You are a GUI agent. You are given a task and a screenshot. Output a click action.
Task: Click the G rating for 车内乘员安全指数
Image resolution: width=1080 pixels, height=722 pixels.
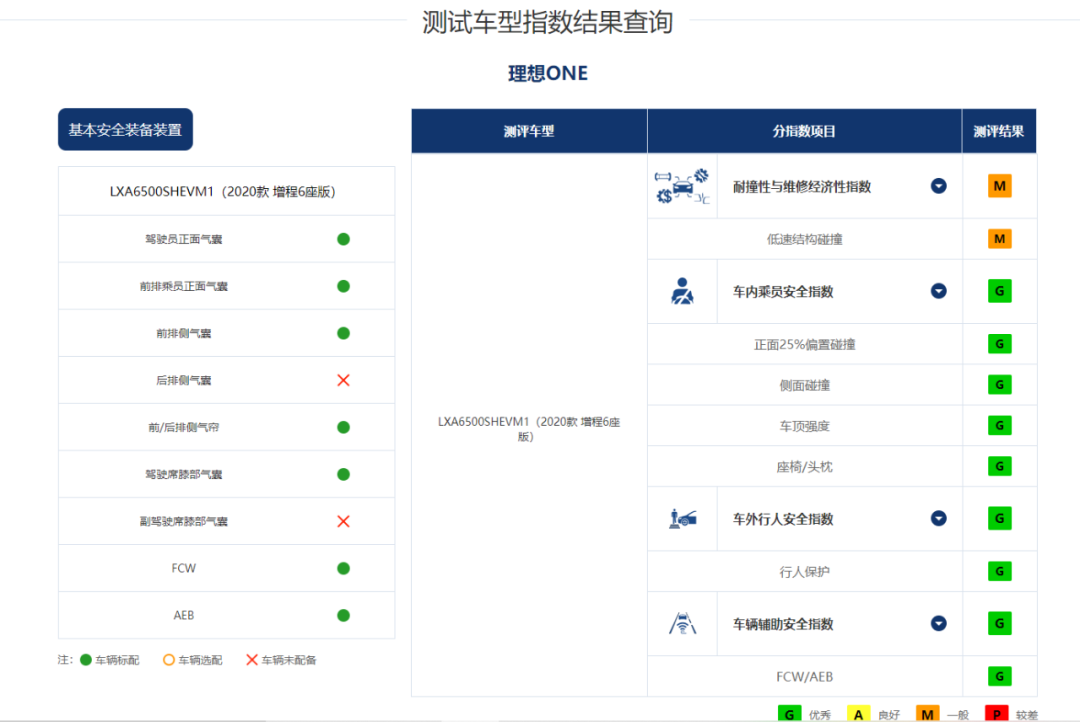999,291
